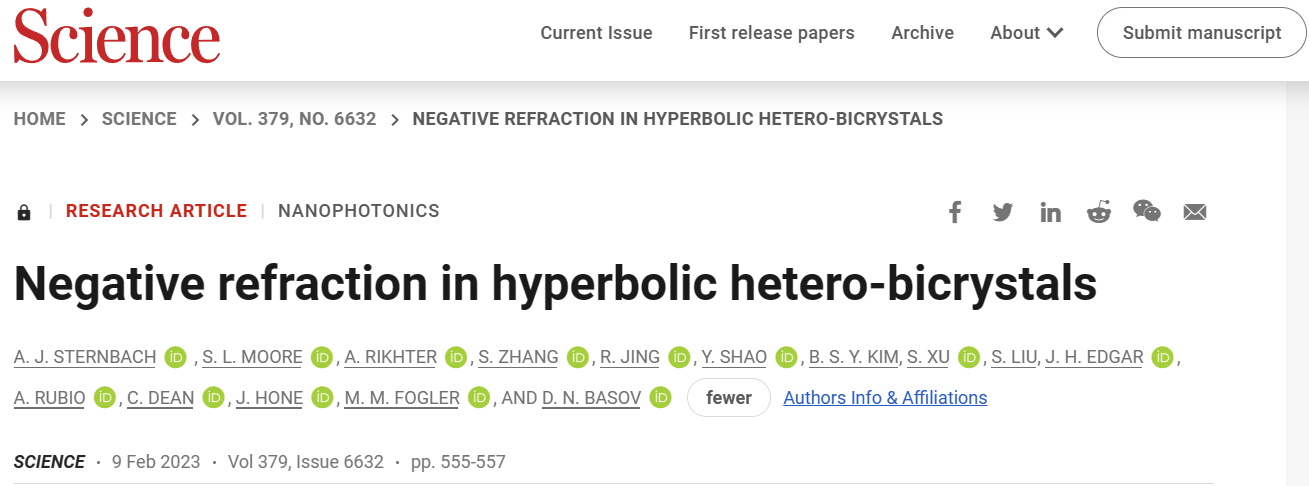This screenshot has height=486, width=1309.
Task: Share article via Twitter icon
Action: (x=1003, y=212)
